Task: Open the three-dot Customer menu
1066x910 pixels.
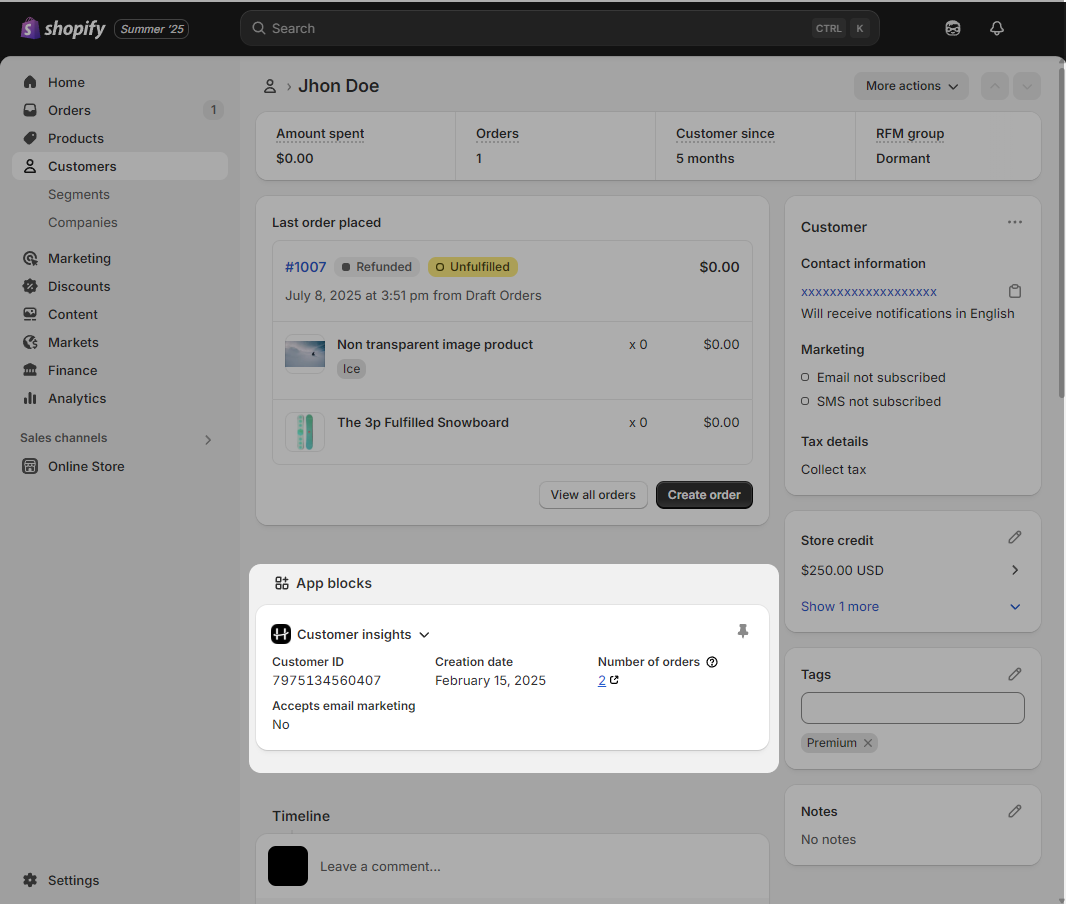Action: click(1015, 222)
